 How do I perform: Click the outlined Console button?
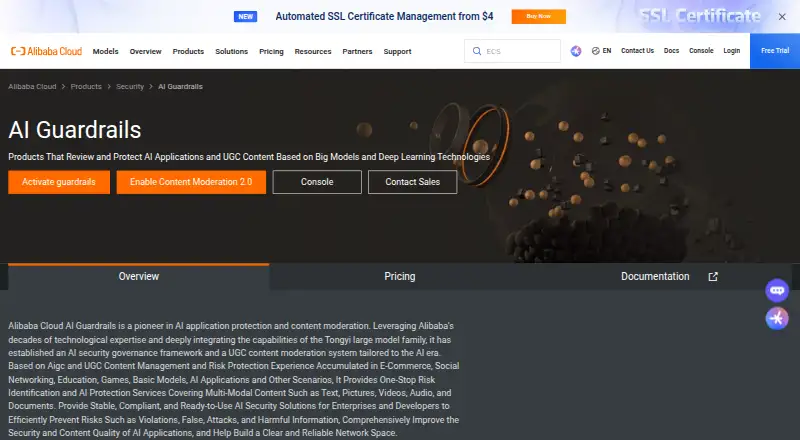point(317,182)
